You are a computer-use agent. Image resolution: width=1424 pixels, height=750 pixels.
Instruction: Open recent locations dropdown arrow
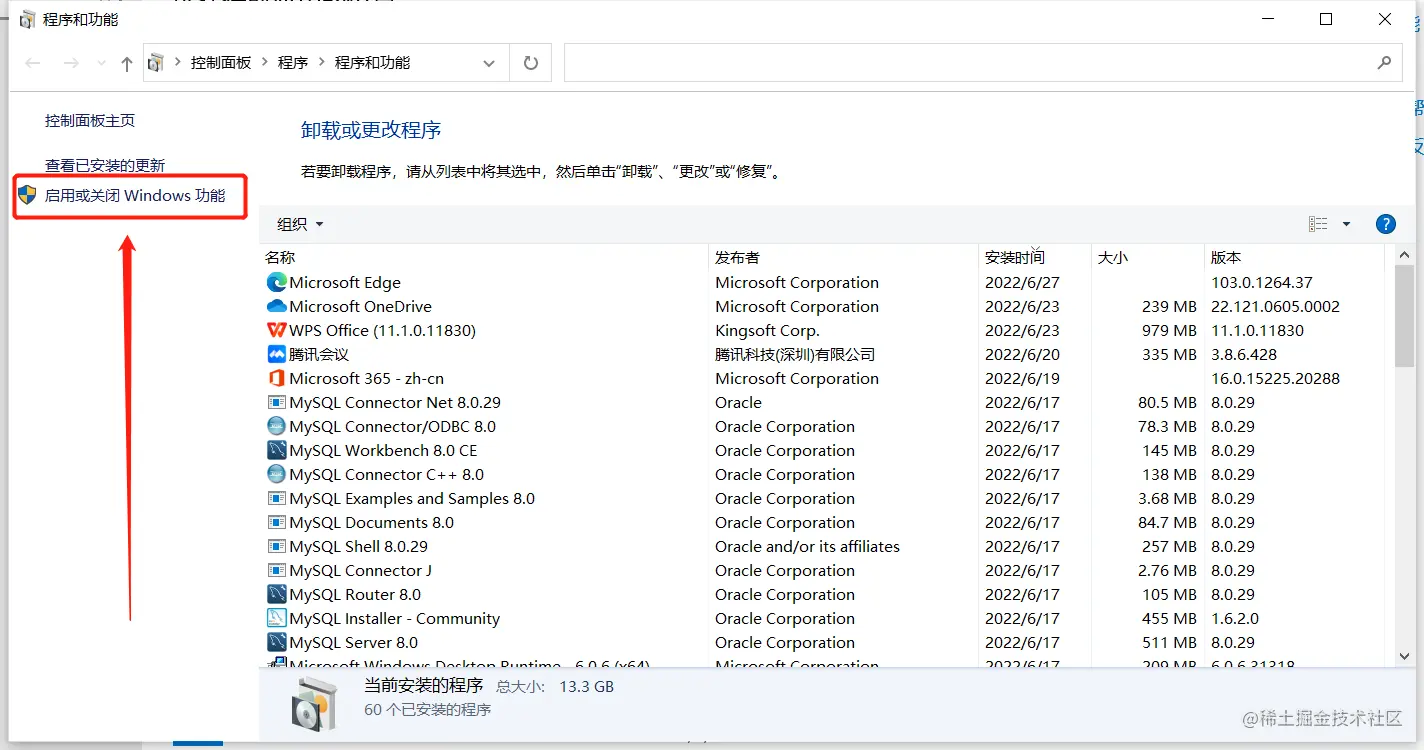tap(100, 63)
